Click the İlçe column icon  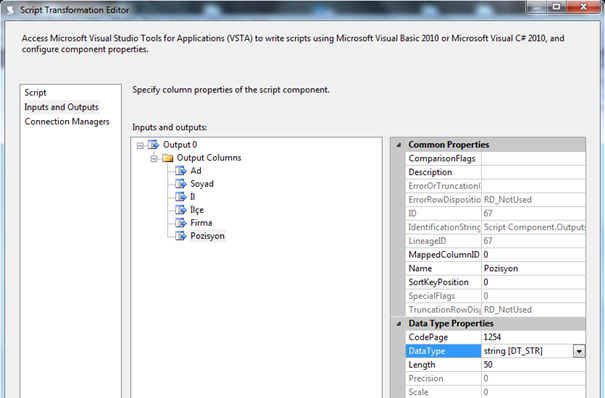coord(181,210)
